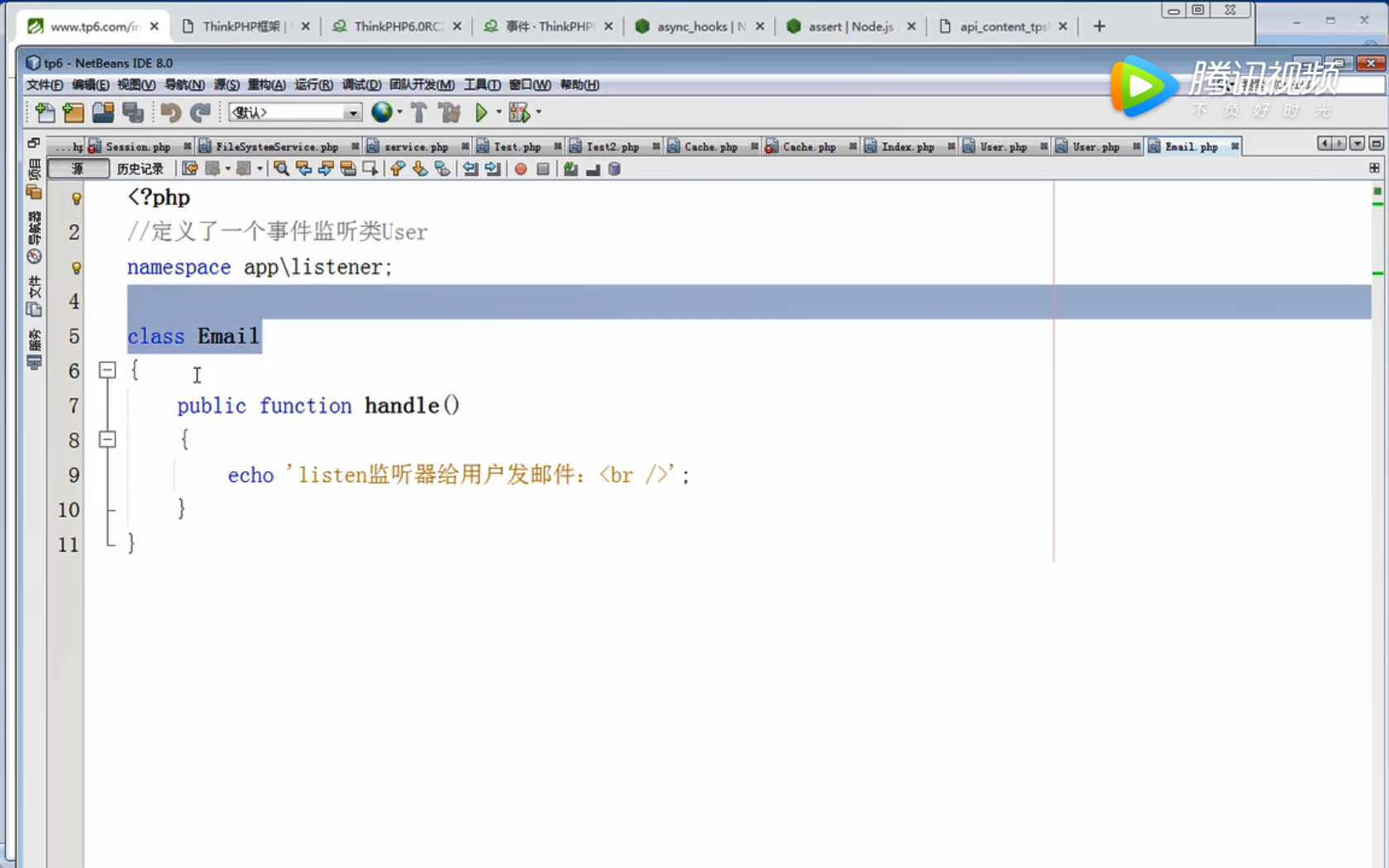Open the 调试(D) menu
The image size is (1389, 868).
[x=361, y=84]
